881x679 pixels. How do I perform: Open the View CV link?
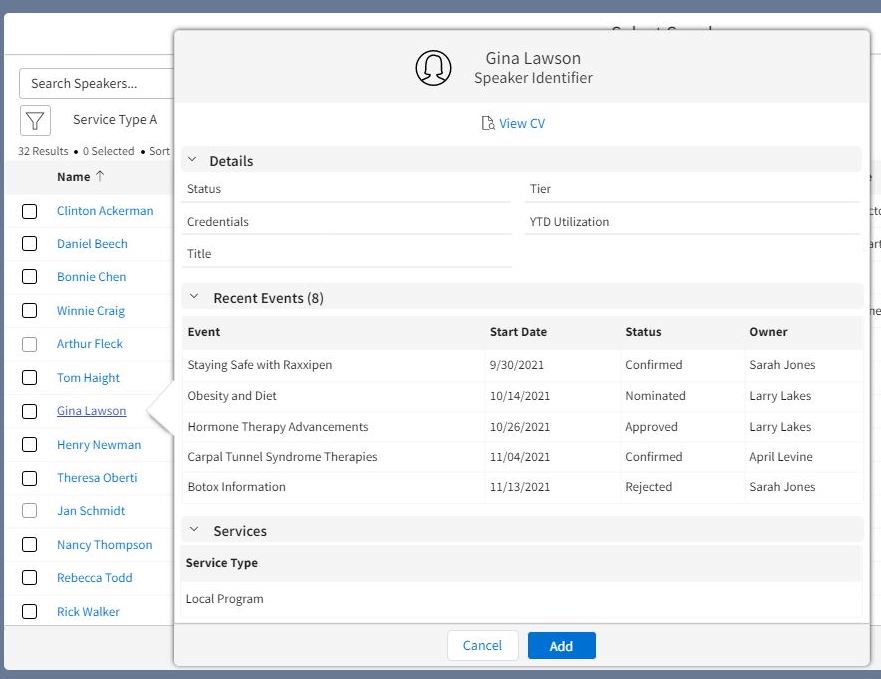coord(522,124)
